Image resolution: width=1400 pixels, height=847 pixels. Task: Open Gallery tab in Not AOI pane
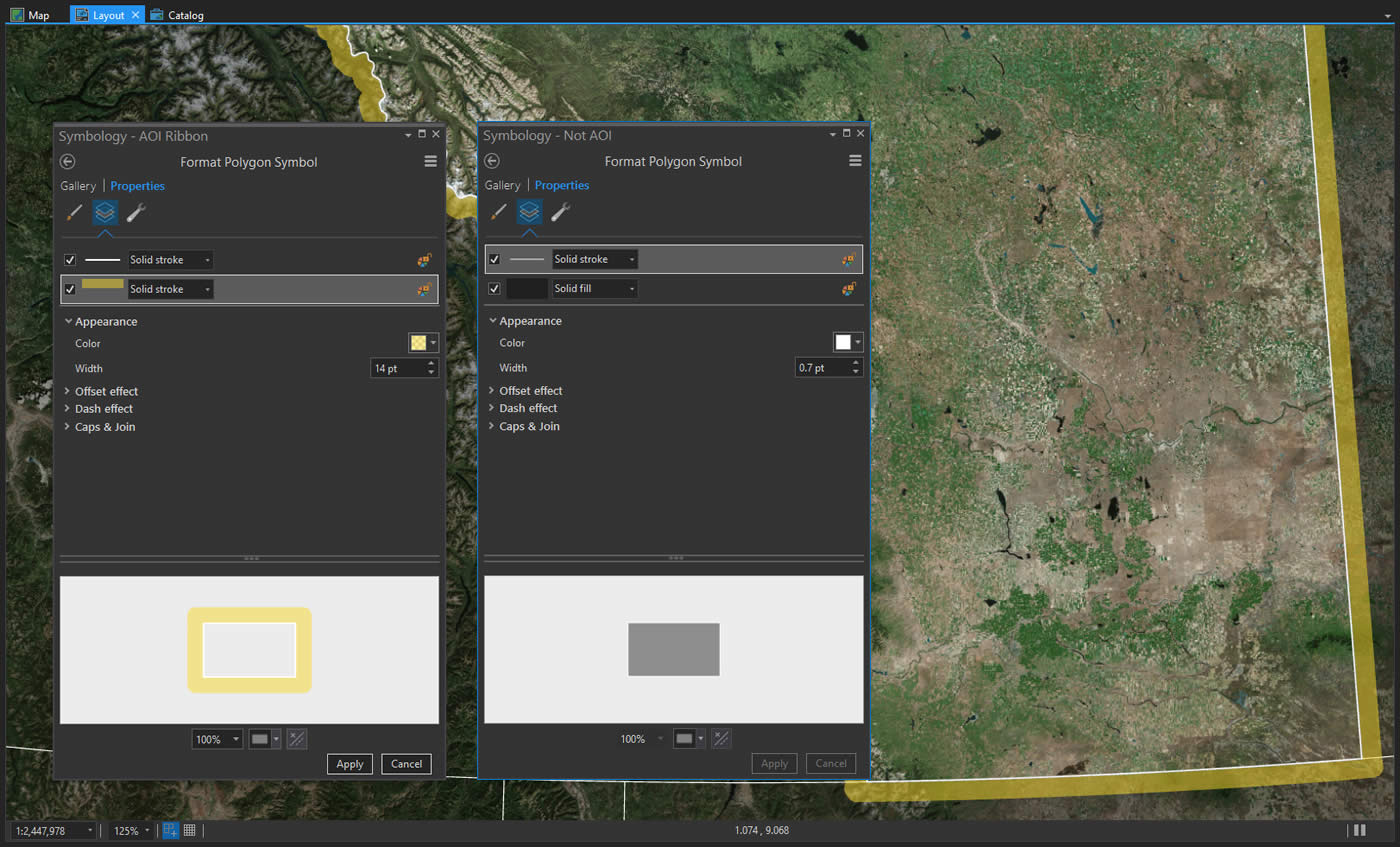(x=502, y=185)
